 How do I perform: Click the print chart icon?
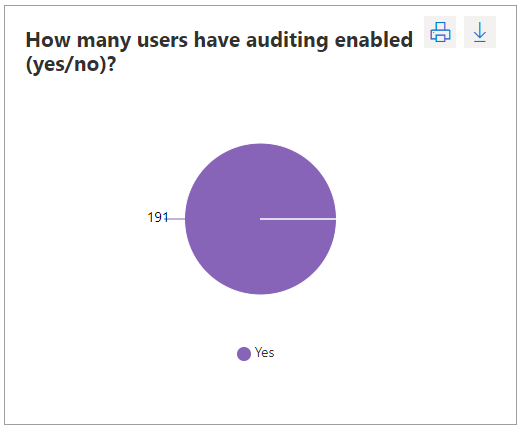[440, 32]
